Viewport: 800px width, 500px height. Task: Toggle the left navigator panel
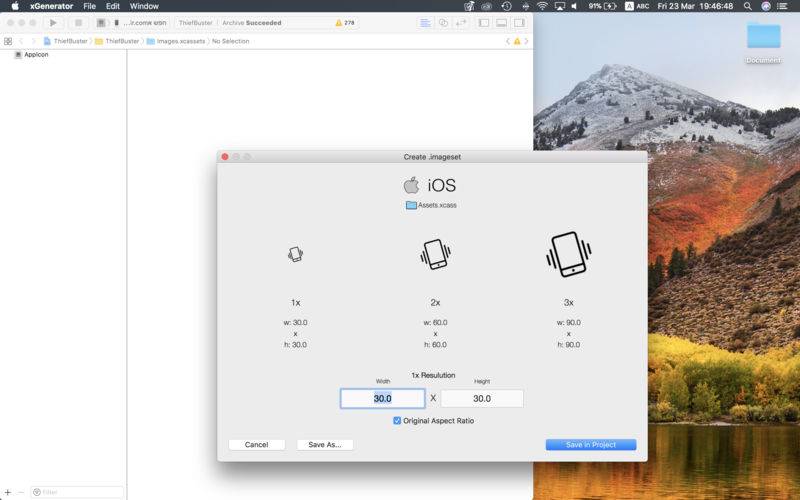[484, 22]
